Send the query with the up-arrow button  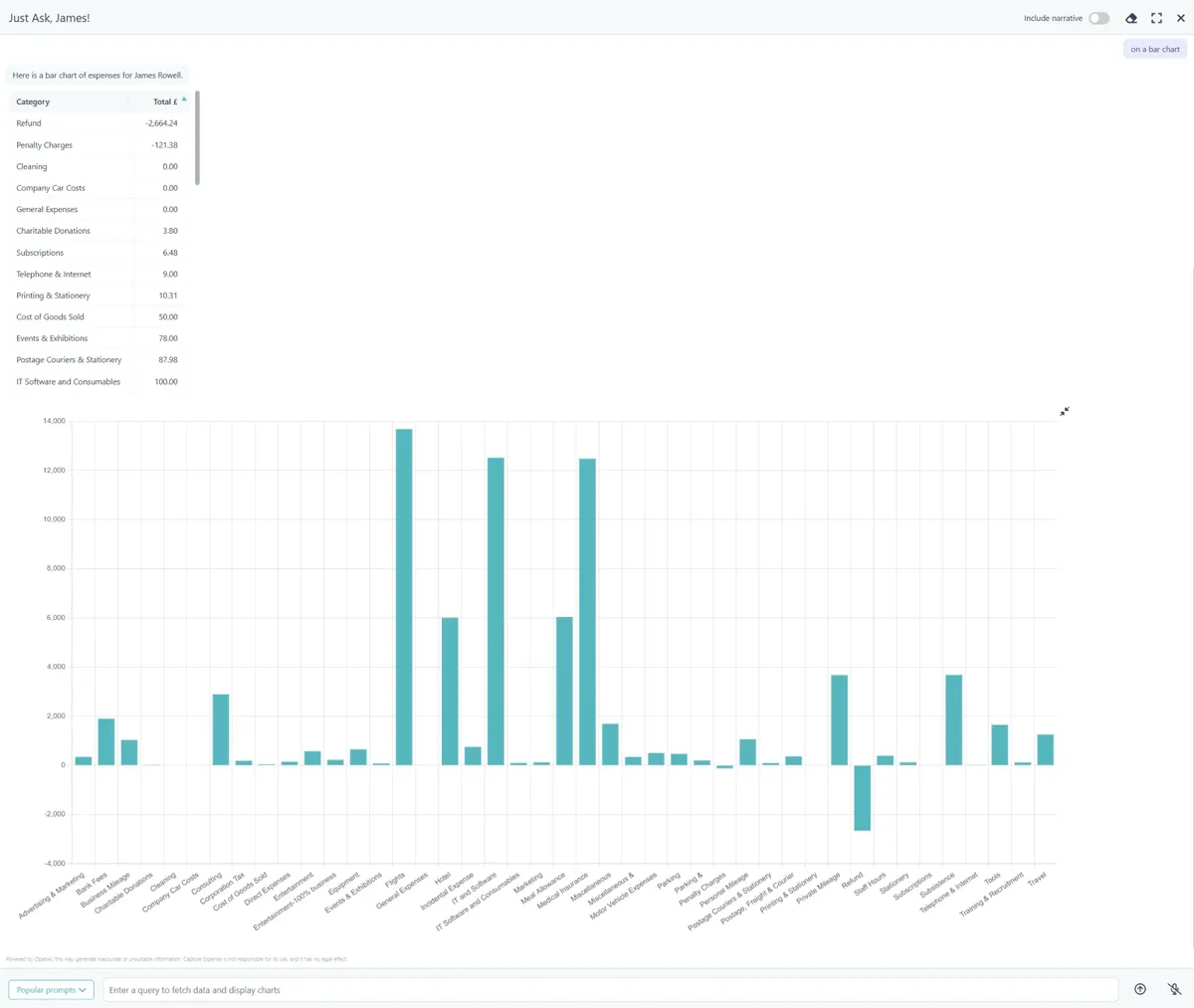click(x=1140, y=989)
